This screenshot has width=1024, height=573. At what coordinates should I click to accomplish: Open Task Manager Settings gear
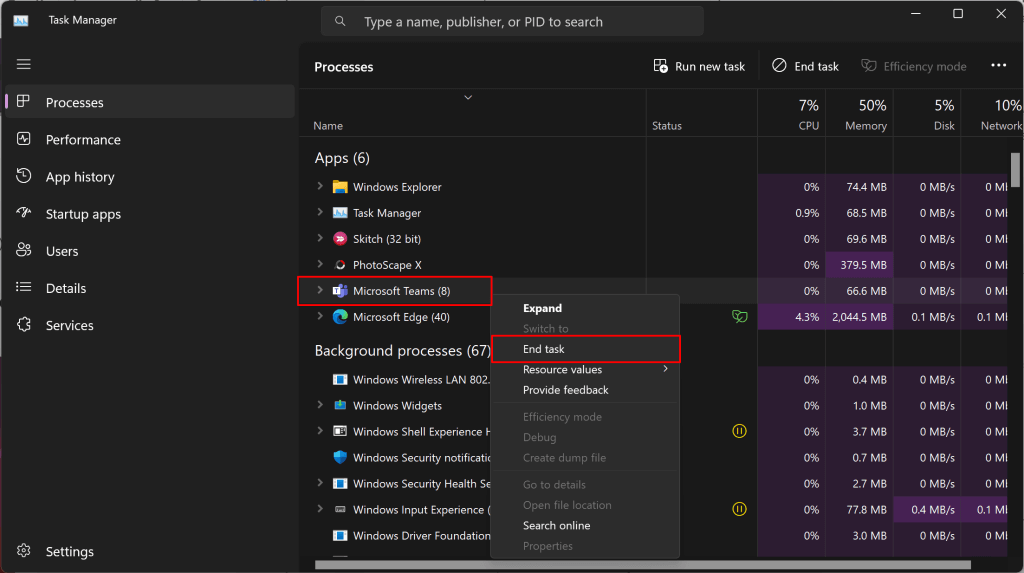24,551
